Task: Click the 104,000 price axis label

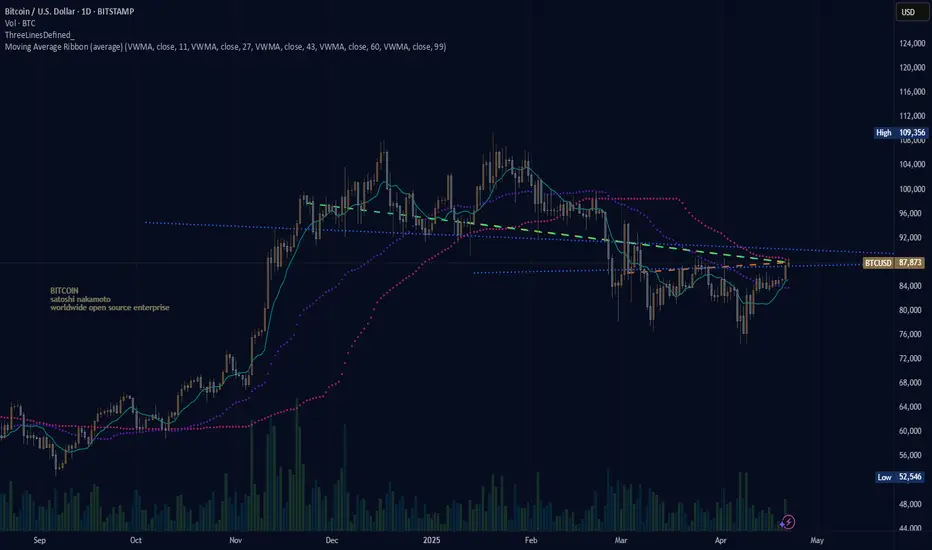Action: pyautogui.click(x=912, y=165)
